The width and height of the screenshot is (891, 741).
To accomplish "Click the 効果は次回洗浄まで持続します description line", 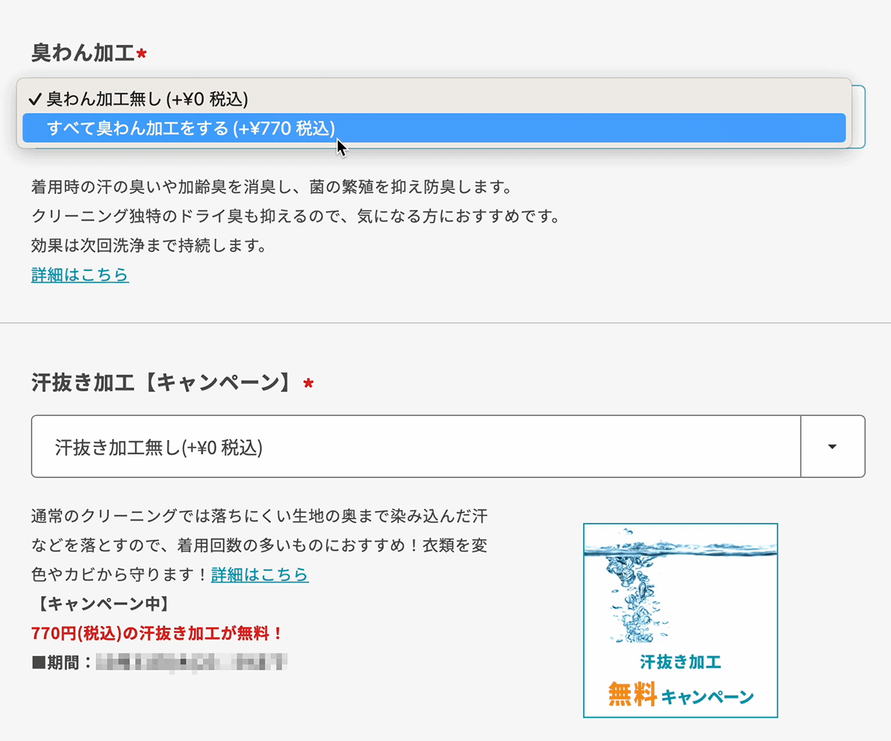I will point(149,245).
